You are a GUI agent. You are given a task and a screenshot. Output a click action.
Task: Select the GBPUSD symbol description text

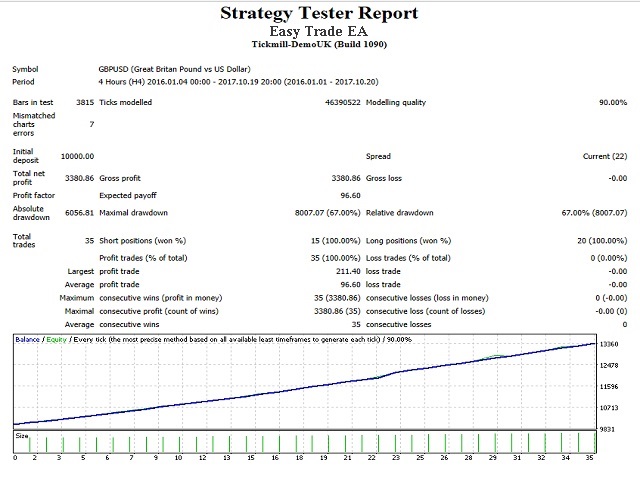pyautogui.click(x=174, y=69)
